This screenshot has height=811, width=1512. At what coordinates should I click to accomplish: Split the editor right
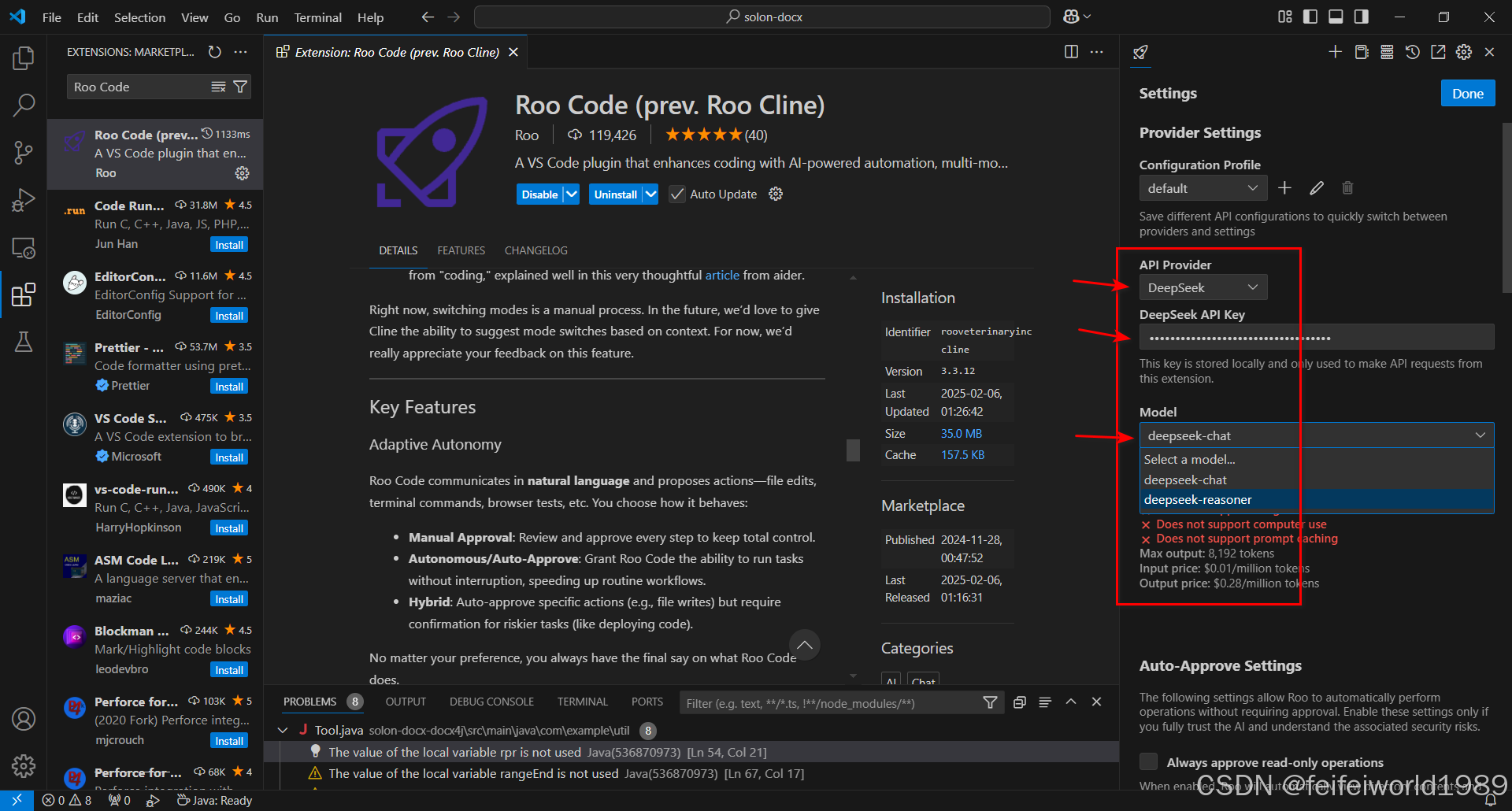(1071, 52)
